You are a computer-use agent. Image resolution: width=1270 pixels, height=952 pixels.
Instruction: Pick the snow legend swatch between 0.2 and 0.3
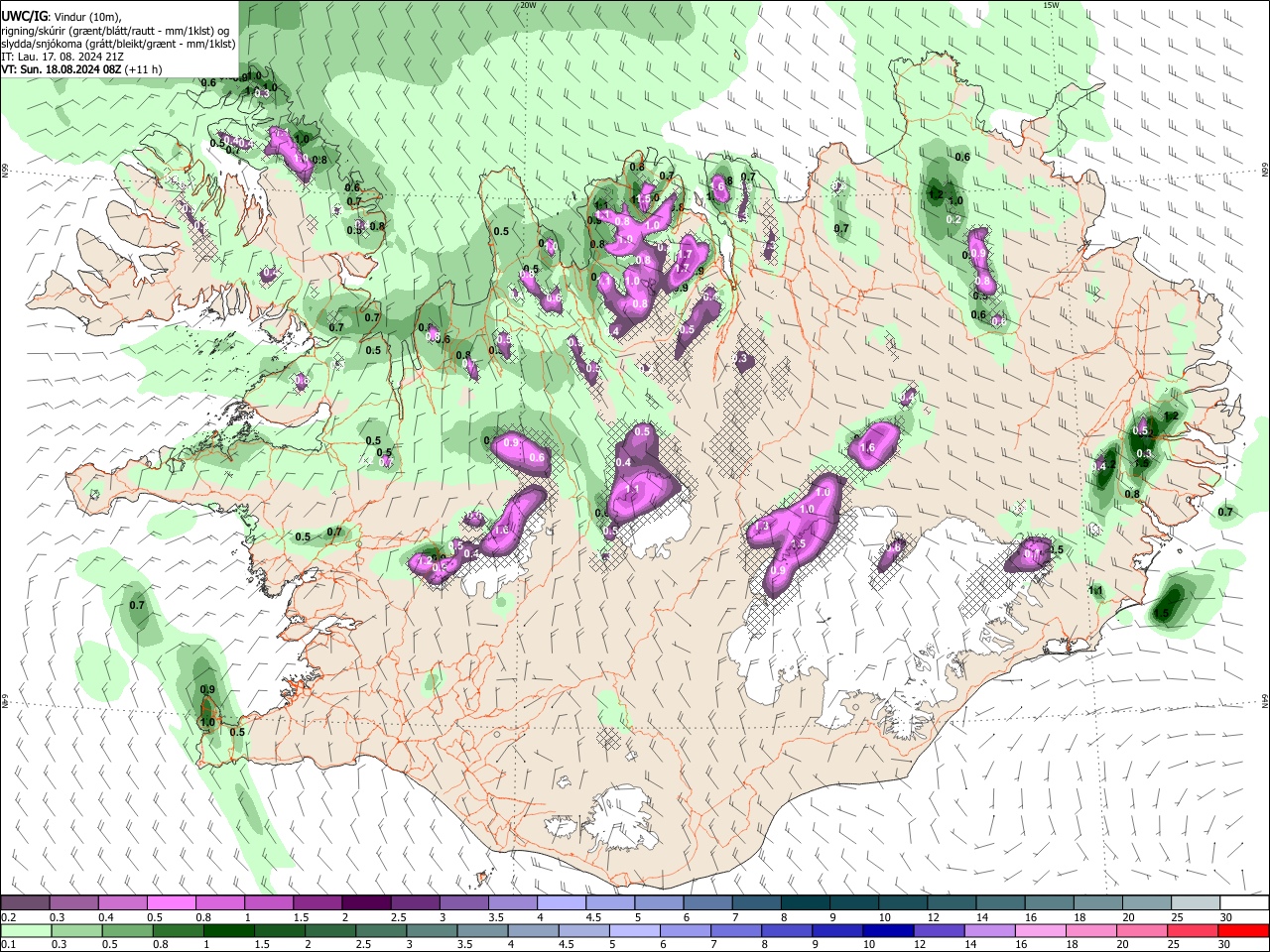(25, 903)
